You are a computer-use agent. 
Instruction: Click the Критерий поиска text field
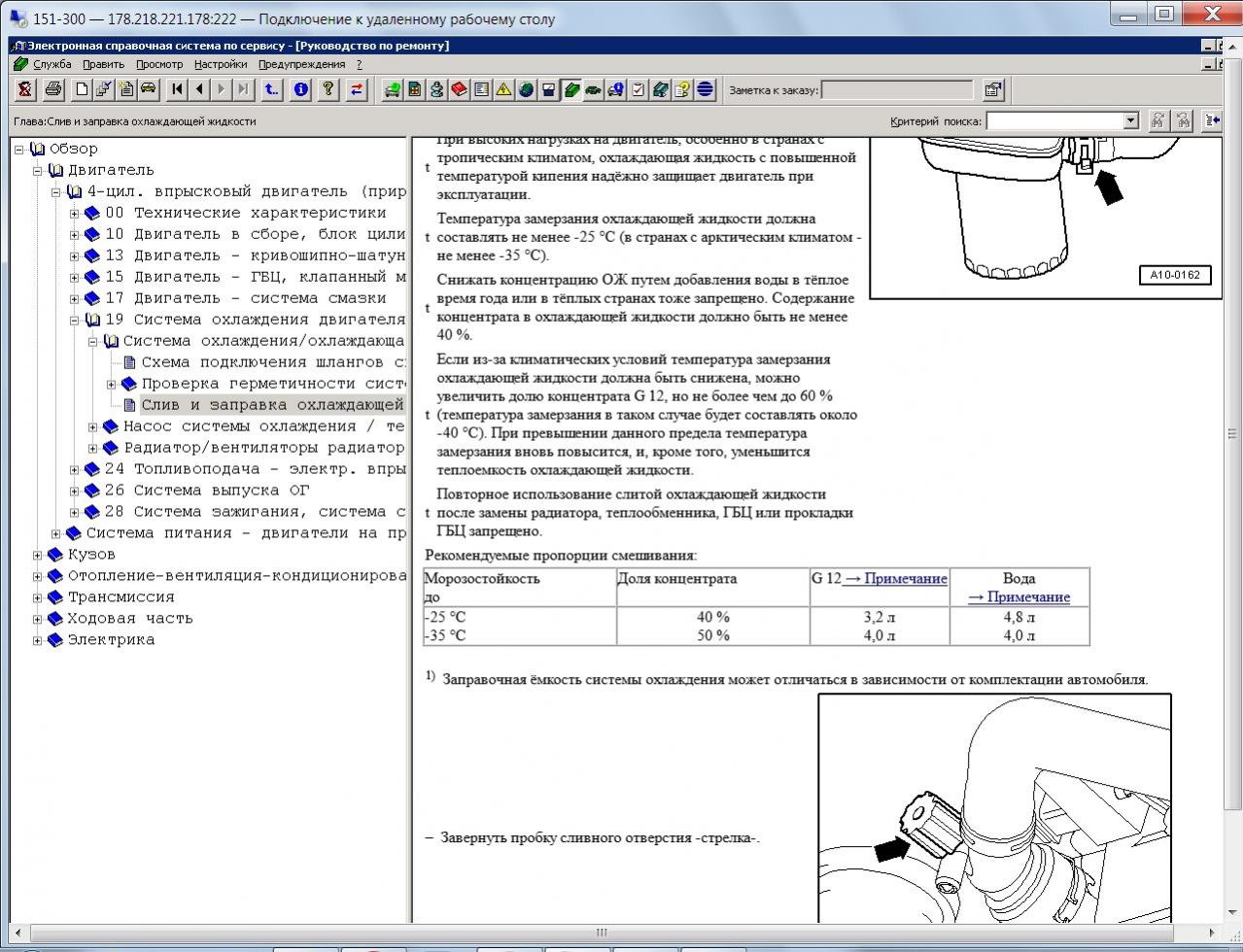[1054, 120]
